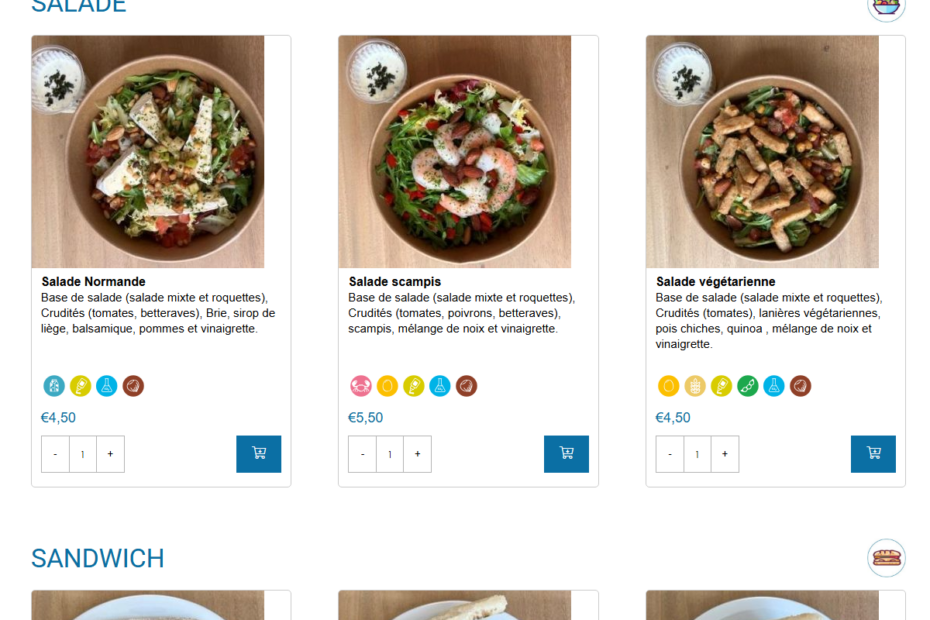The image size is (930, 620).
Task: Decrease Salade Normande quantity with minus
Action: tap(55, 454)
